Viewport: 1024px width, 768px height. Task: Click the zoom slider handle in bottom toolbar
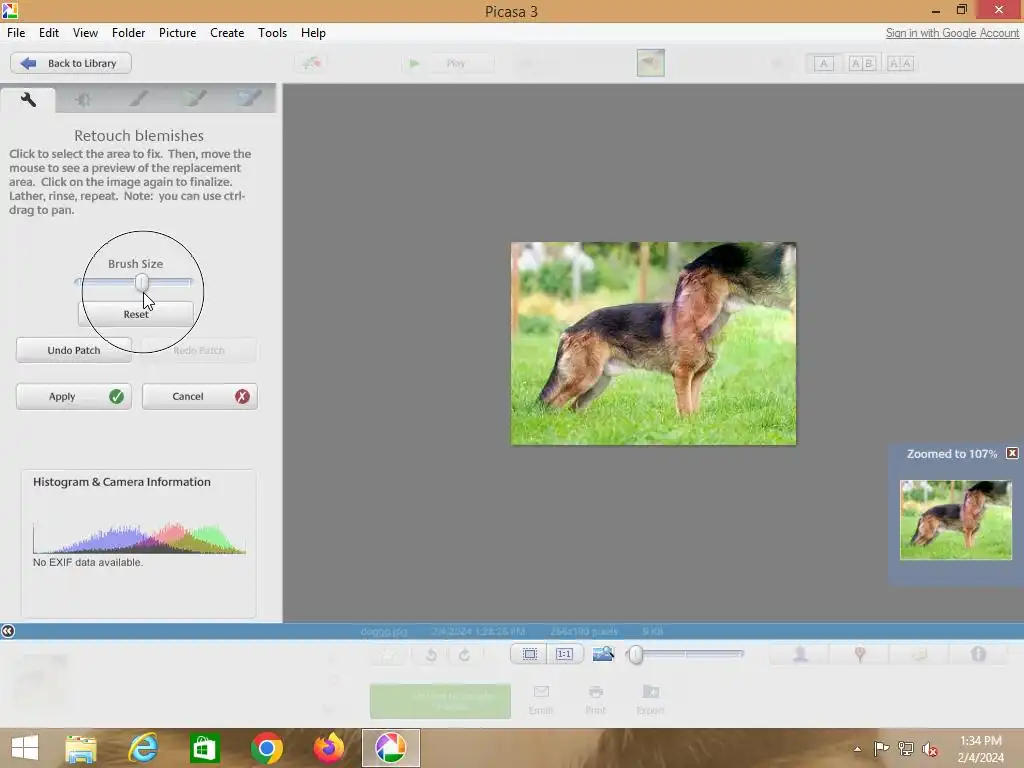(635, 654)
